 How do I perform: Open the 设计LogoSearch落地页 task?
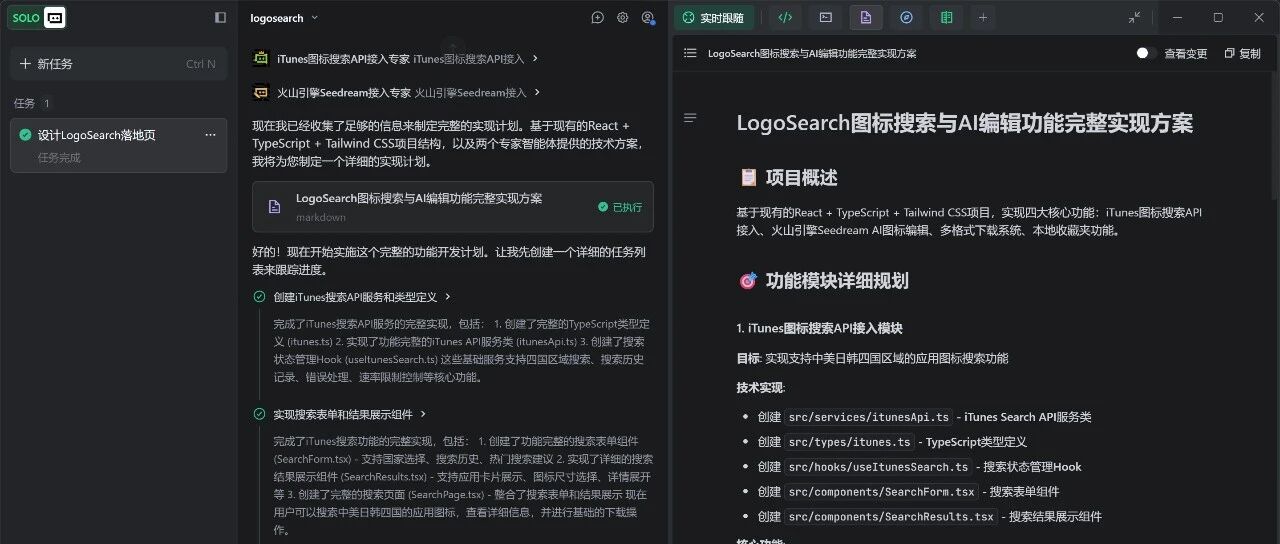pos(118,145)
